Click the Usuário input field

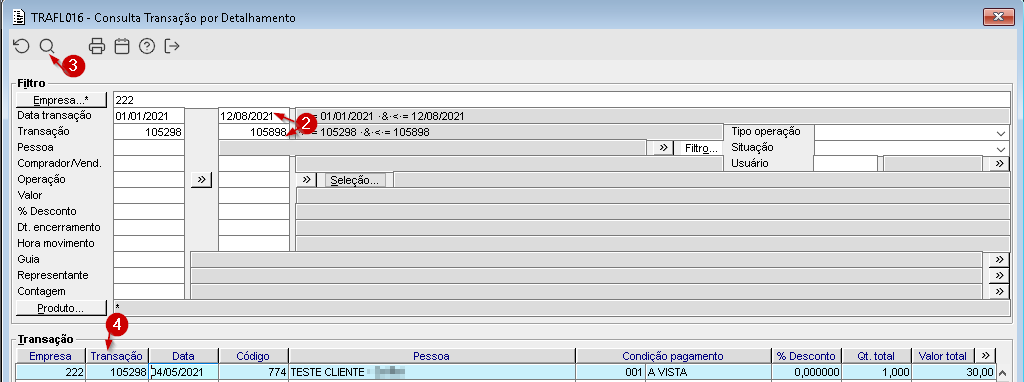pyautogui.click(x=846, y=164)
